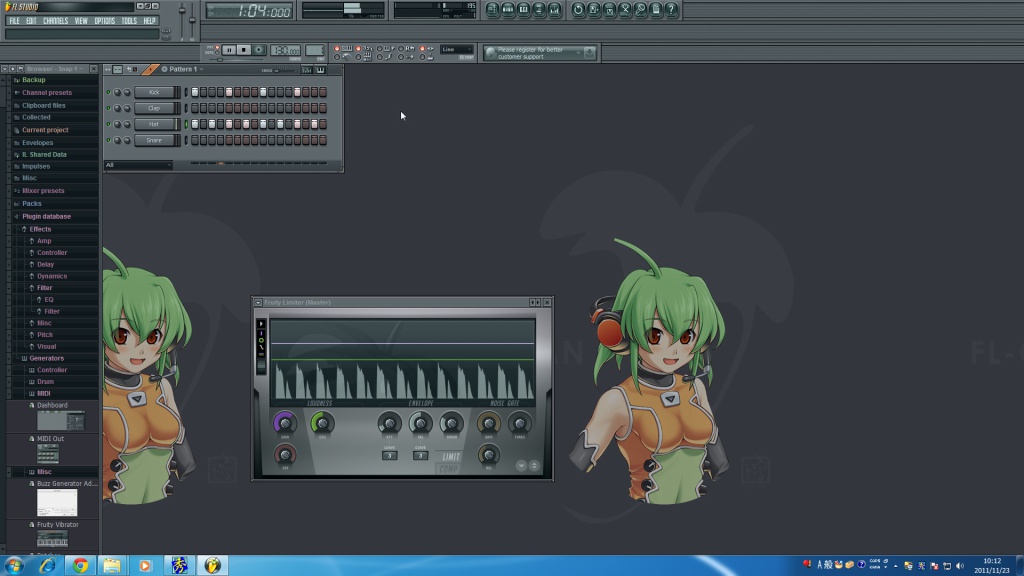Open Internet Explorer from the taskbar
1024x576 pixels.
coord(48,566)
